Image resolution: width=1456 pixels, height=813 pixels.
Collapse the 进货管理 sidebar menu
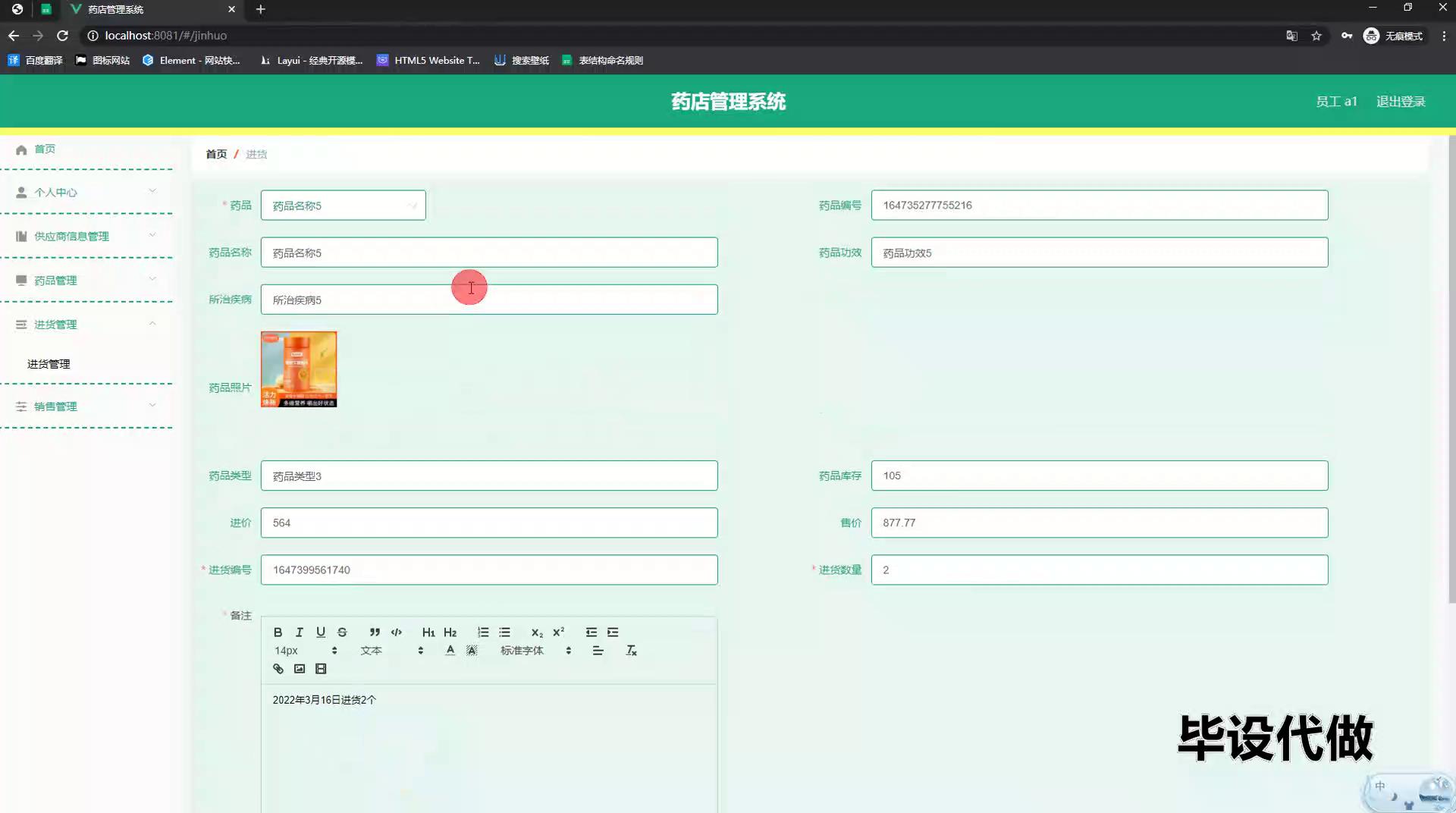coord(86,324)
